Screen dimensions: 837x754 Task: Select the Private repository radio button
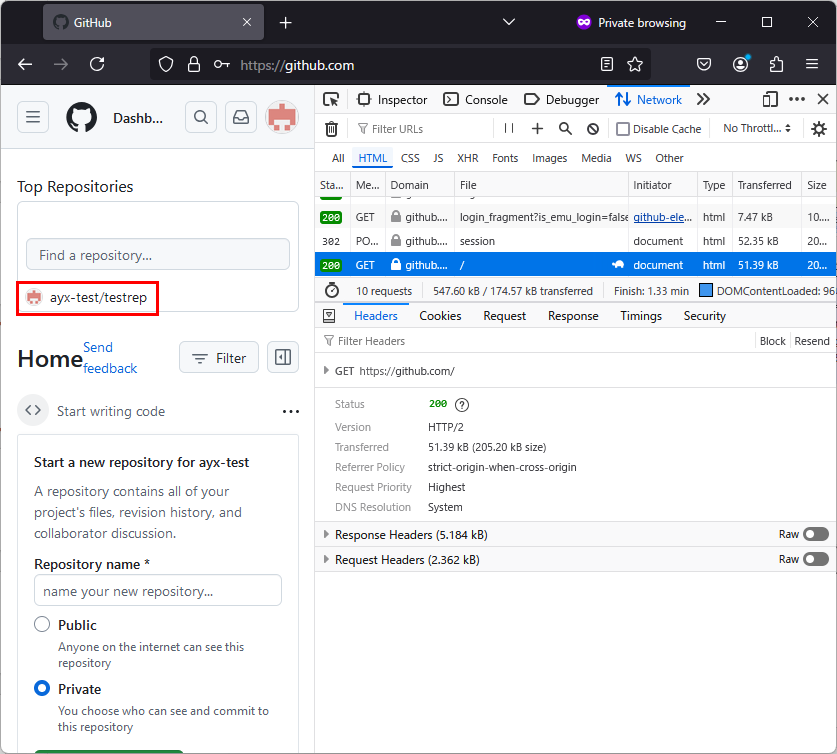42,688
